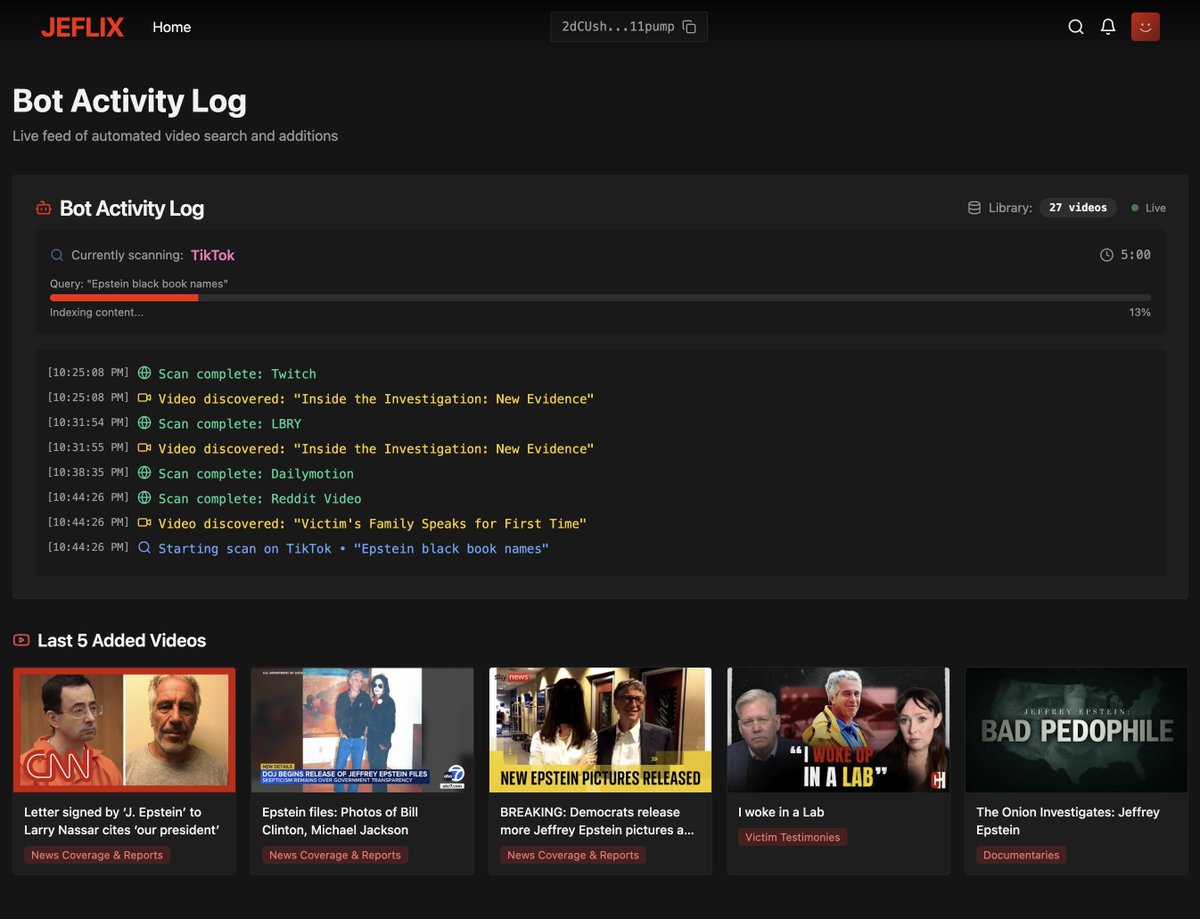Click globe icon on Scan complete: Twitch row
This screenshot has height=919, width=1200.
click(x=144, y=373)
